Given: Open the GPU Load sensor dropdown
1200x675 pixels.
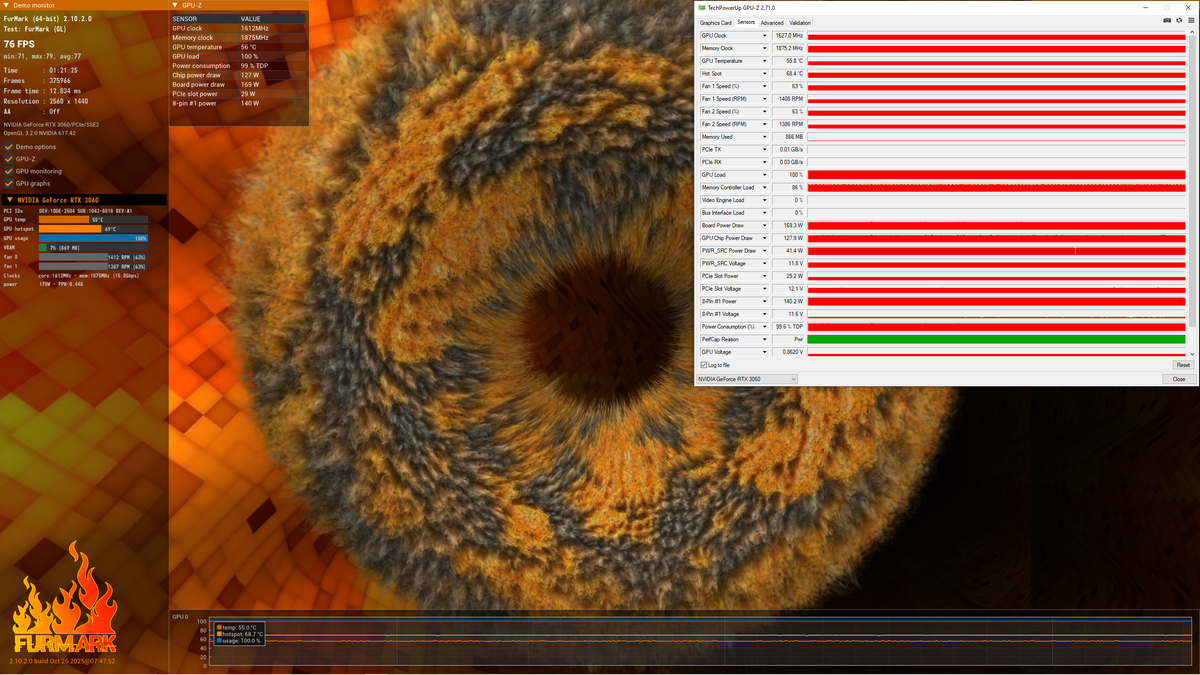Looking at the screenshot, I should tap(765, 175).
